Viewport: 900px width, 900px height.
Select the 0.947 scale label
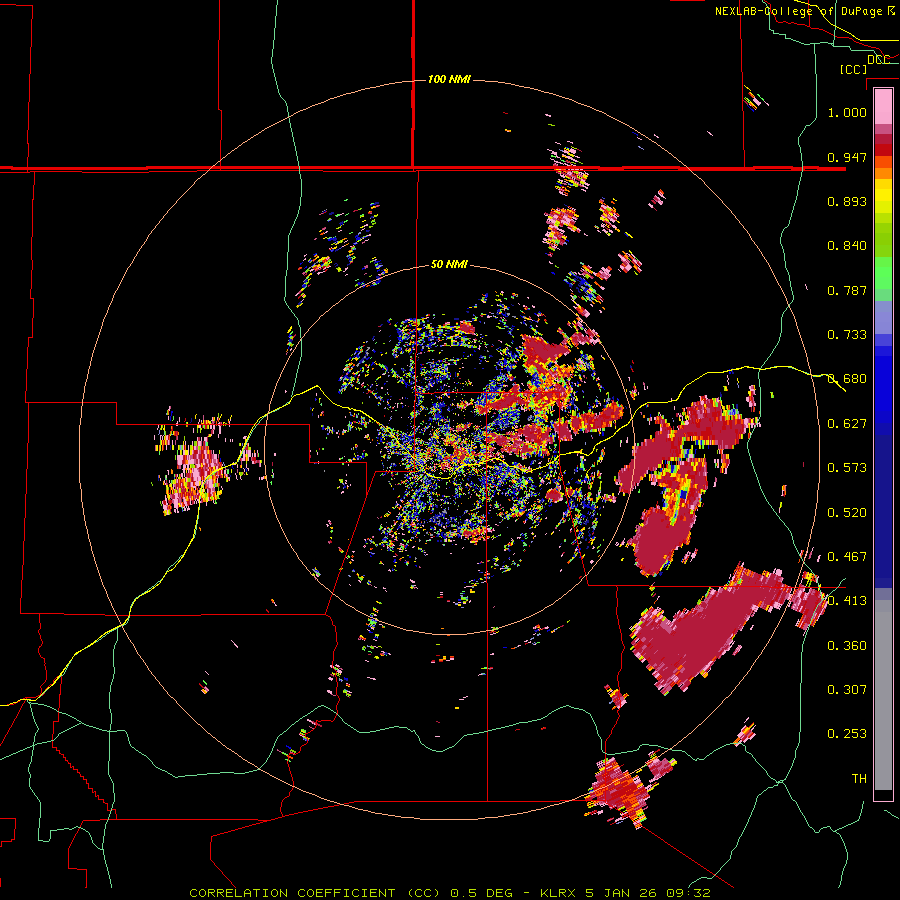(x=847, y=157)
